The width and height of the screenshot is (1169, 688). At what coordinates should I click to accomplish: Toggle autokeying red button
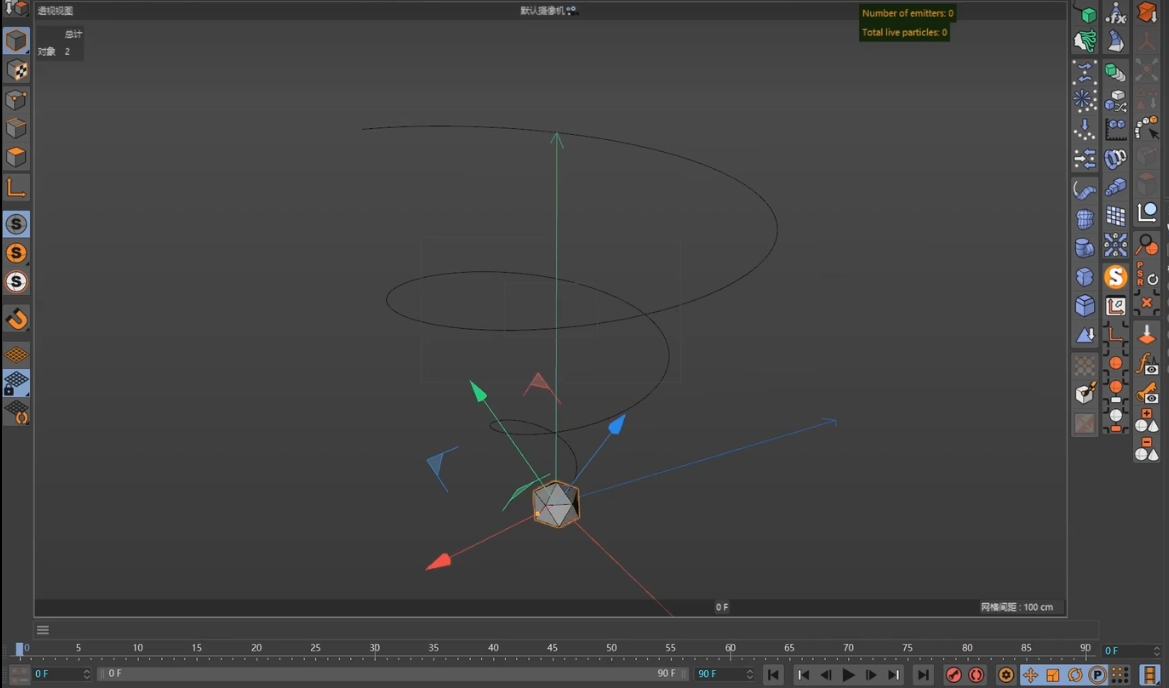tap(977, 675)
